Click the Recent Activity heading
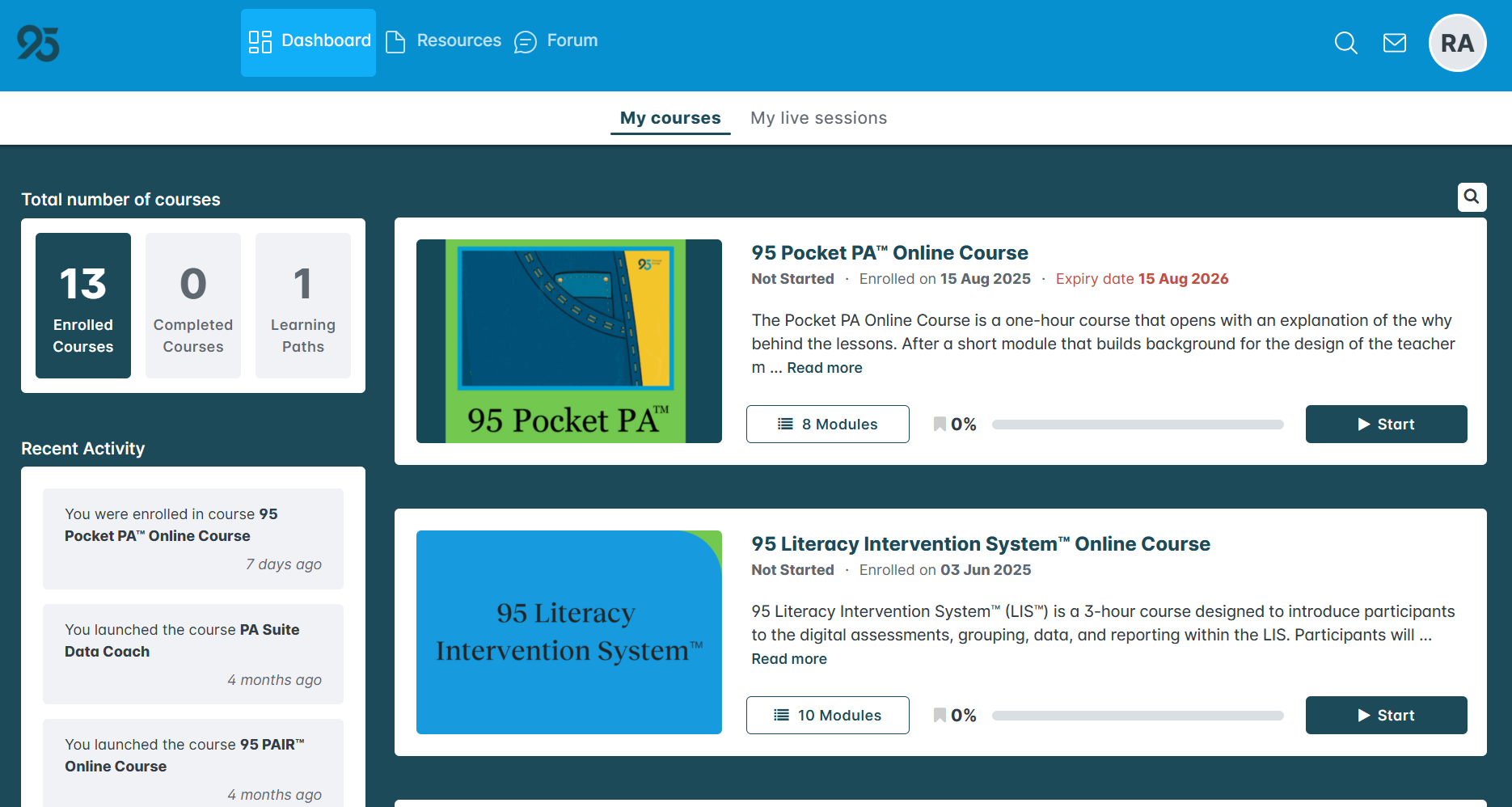The width and height of the screenshot is (1512, 807). pyautogui.click(x=83, y=449)
